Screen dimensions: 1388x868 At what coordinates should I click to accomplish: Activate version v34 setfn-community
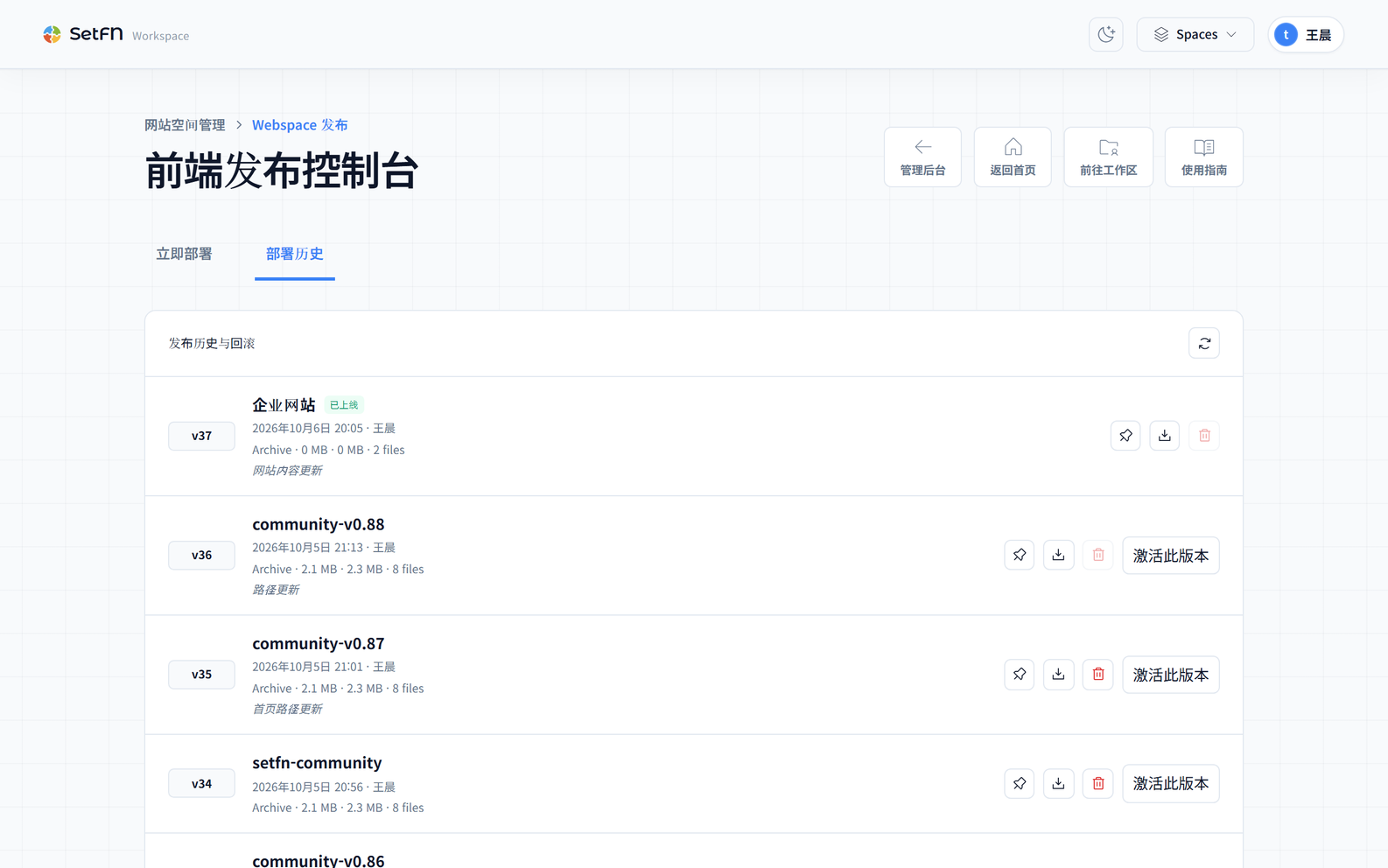pyautogui.click(x=1171, y=784)
